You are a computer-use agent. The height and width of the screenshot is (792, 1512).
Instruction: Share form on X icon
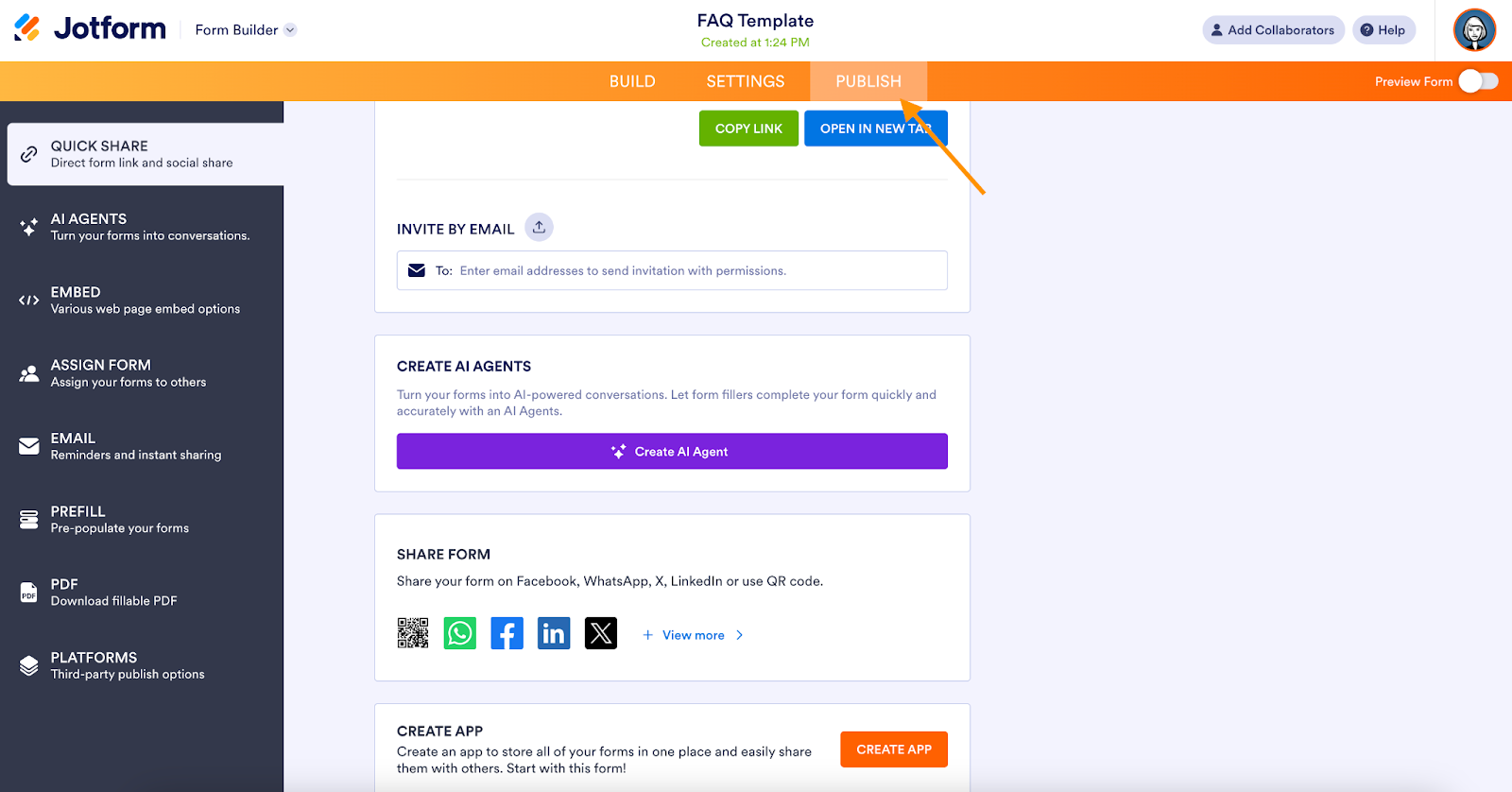601,633
